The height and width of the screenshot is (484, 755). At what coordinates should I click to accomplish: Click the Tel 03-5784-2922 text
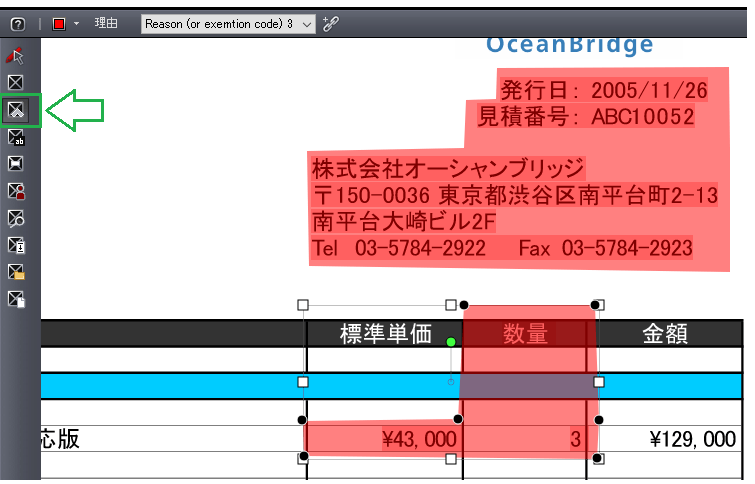point(399,249)
